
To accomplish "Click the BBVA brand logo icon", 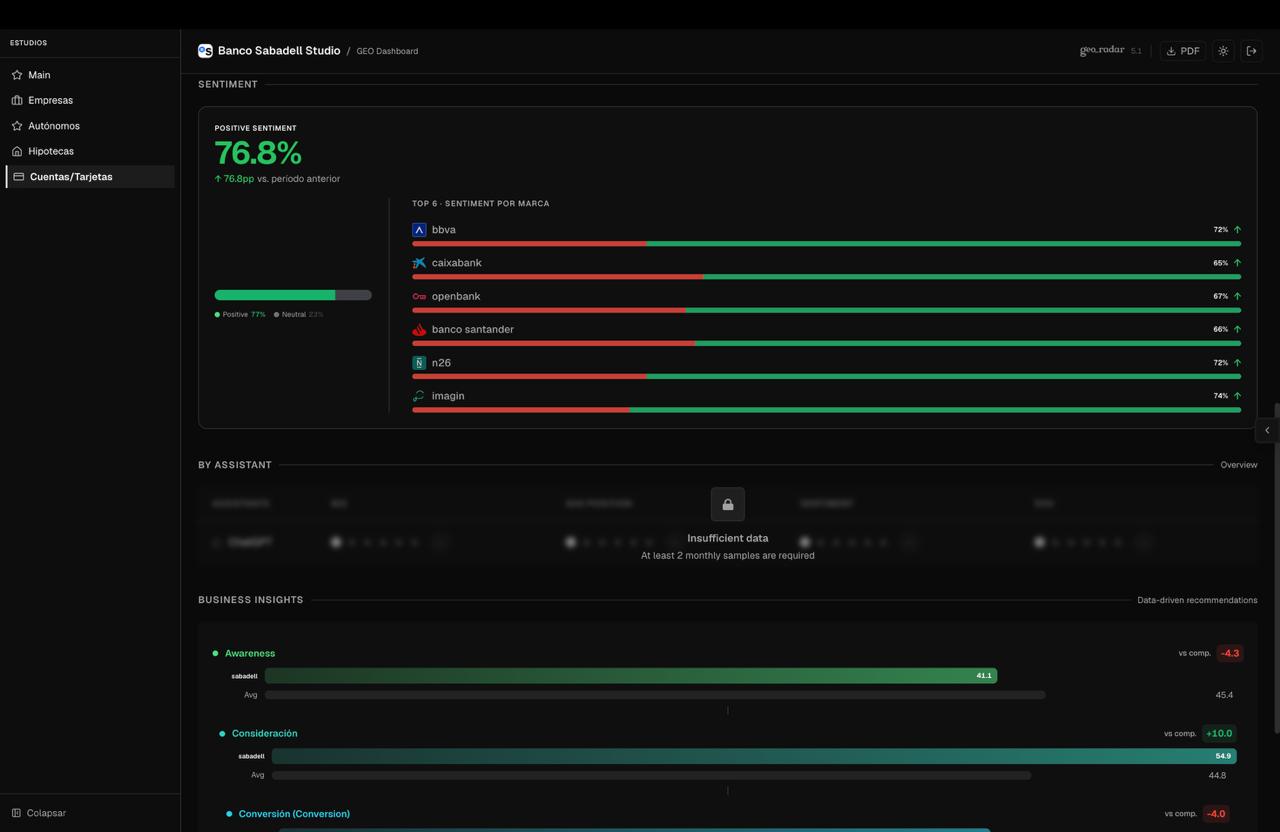I will (419, 230).
